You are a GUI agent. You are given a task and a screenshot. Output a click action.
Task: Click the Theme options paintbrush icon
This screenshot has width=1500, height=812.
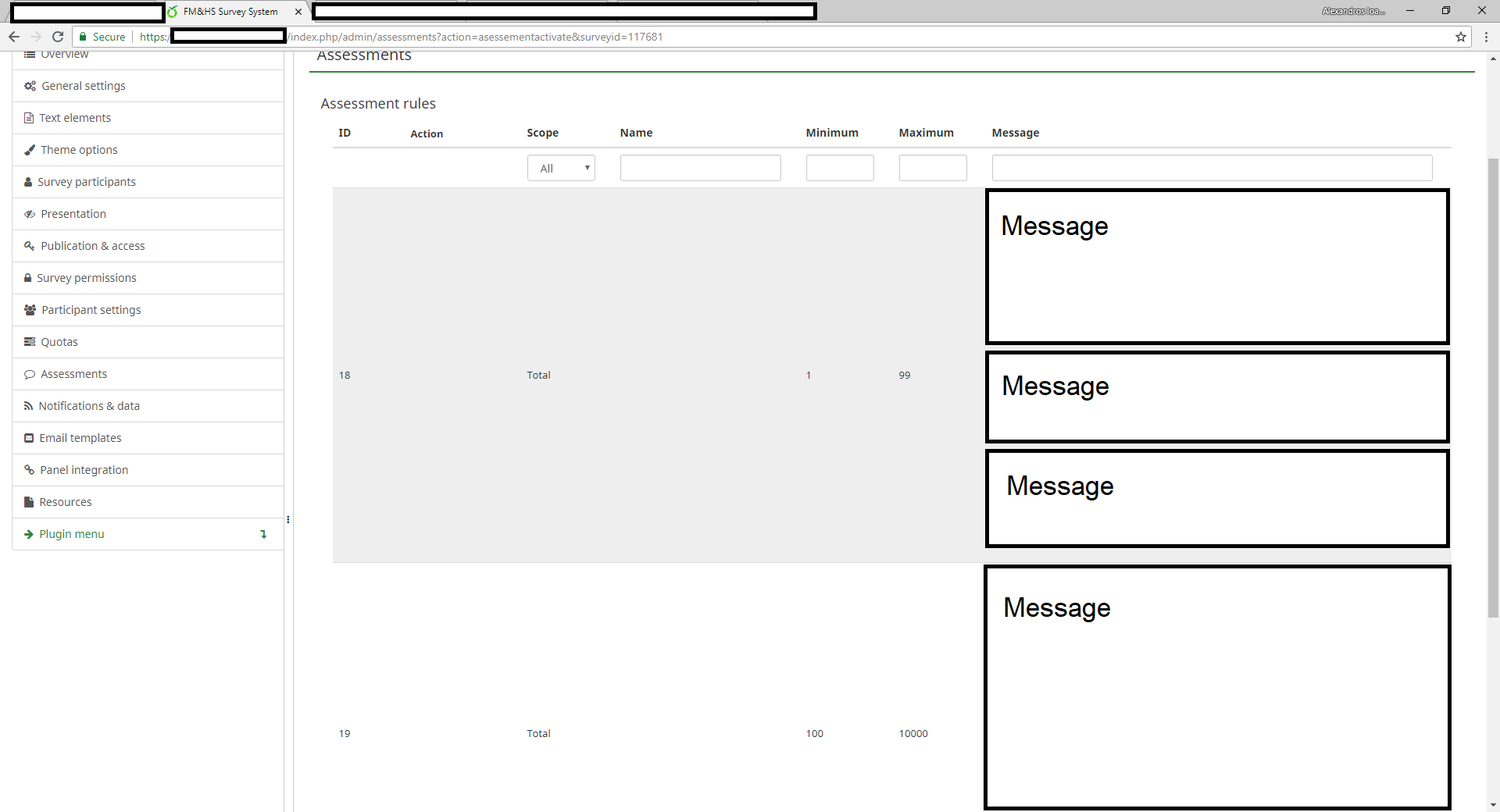tap(30, 150)
